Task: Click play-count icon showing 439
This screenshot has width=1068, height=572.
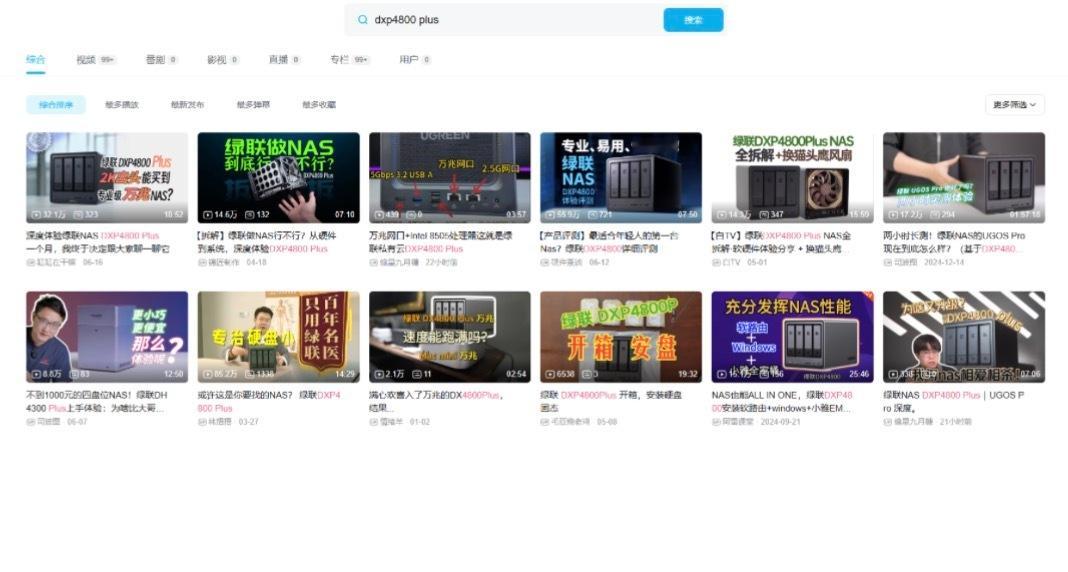Action: click(379, 214)
